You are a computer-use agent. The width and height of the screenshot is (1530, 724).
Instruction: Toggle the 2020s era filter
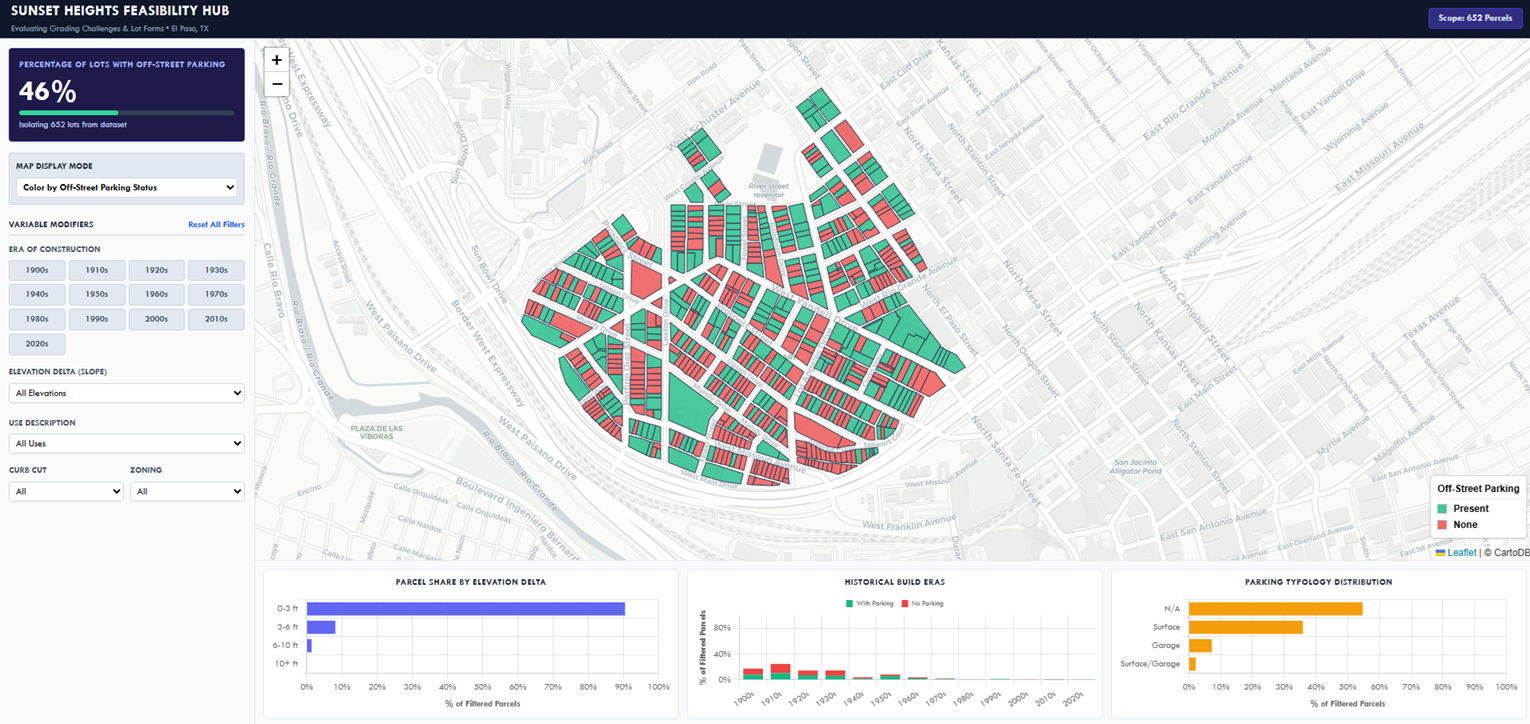pos(37,345)
